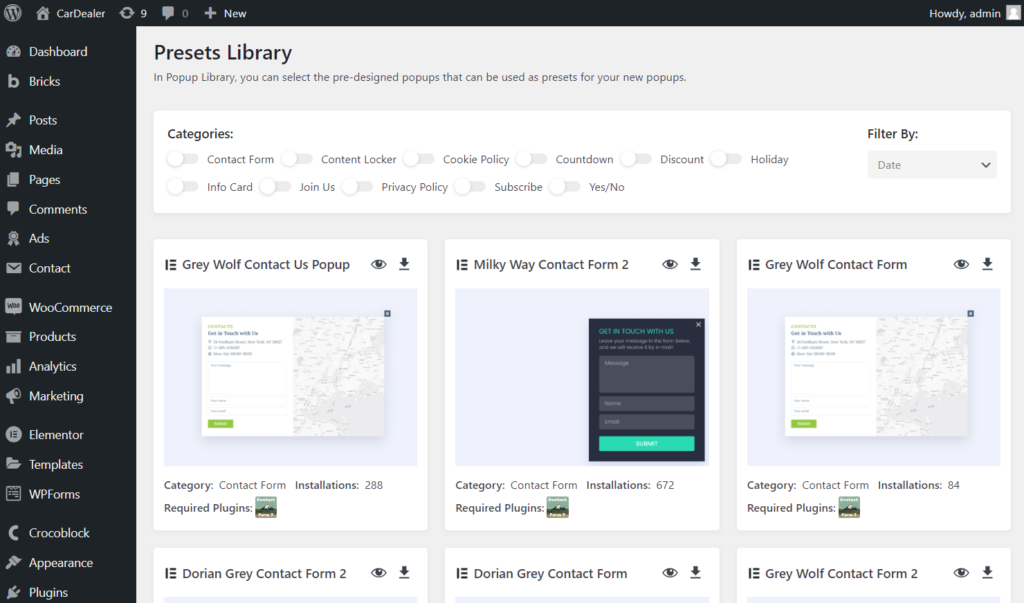1024x603 pixels.
Task: Preview Grey Wolf Contact Form preset
Action: (961, 265)
